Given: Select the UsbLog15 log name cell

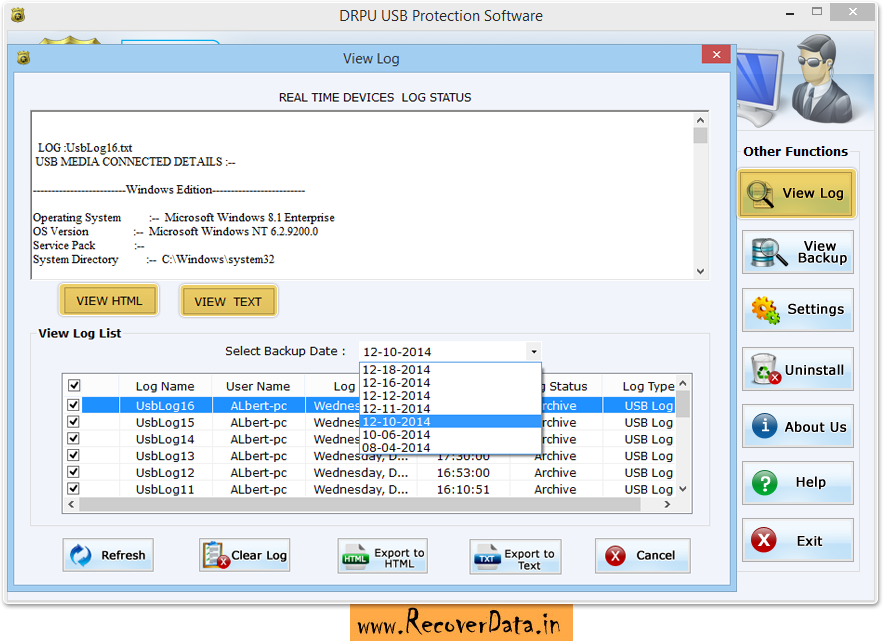Looking at the screenshot, I should pyautogui.click(x=165, y=422).
